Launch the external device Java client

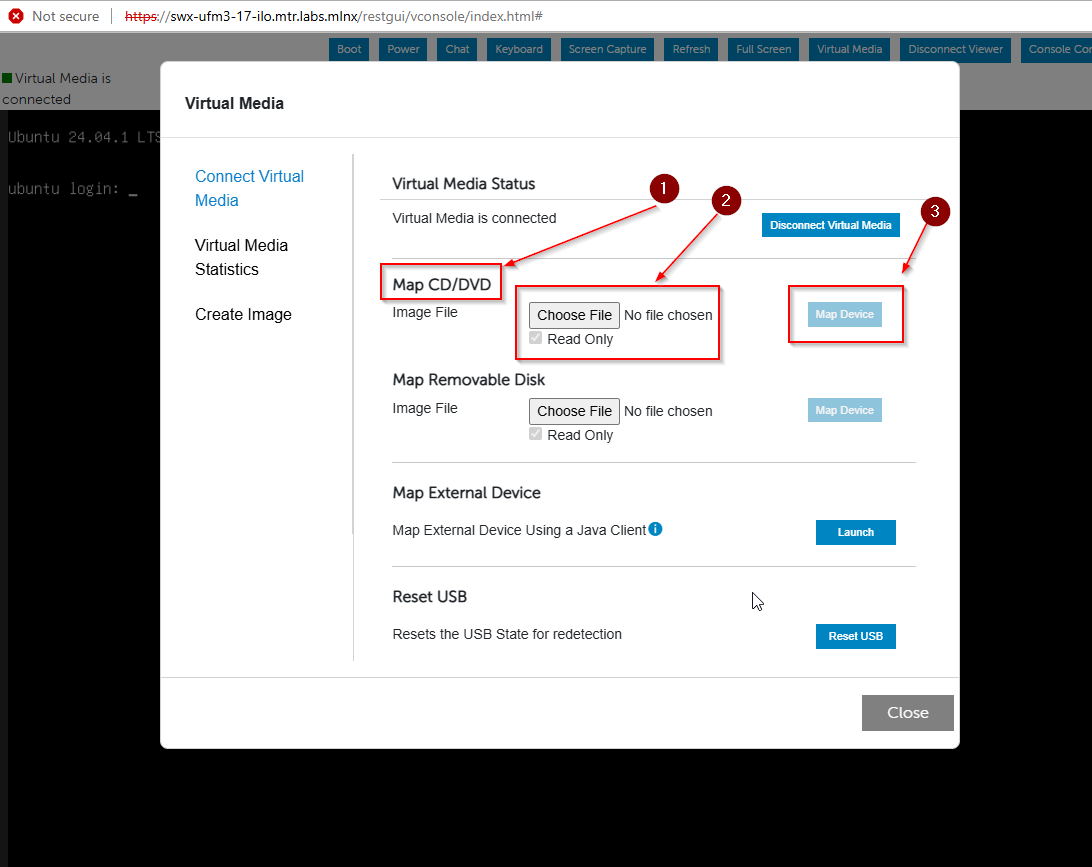coord(855,532)
